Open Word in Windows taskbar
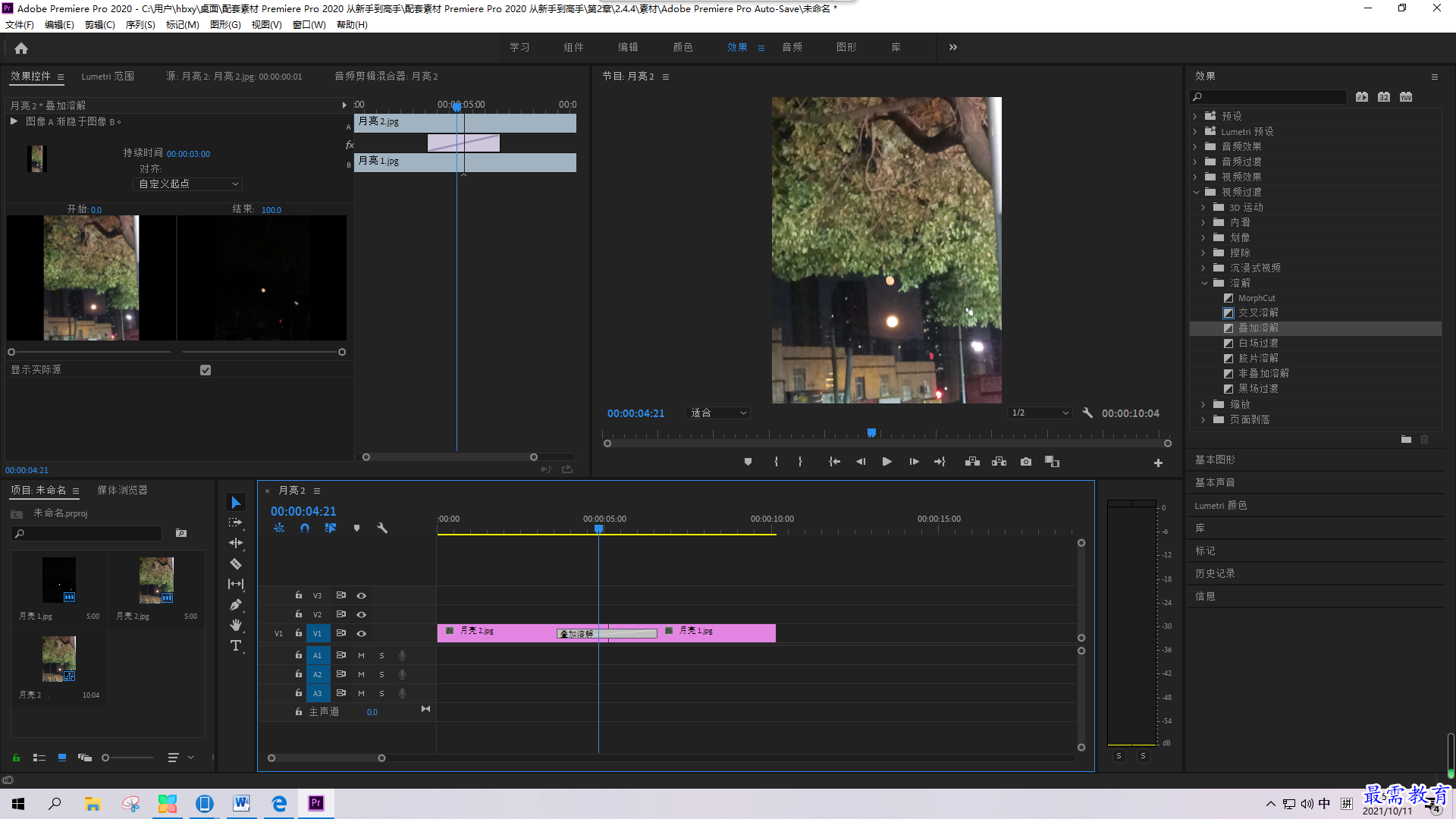The height and width of the screenshot is (819, 1456). [x=242, y=803]
